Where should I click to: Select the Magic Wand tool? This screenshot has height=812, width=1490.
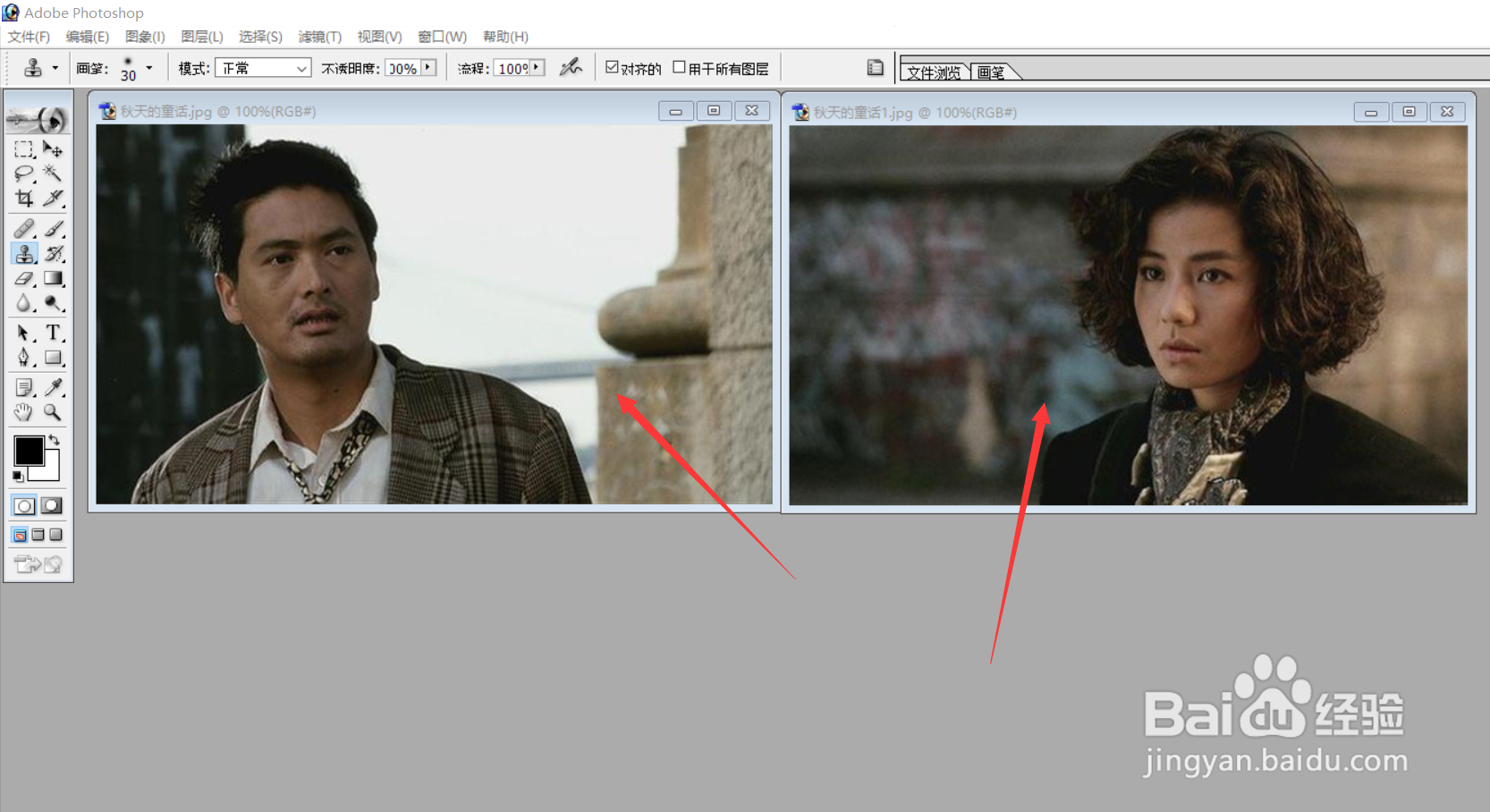[x=53, y=173]
